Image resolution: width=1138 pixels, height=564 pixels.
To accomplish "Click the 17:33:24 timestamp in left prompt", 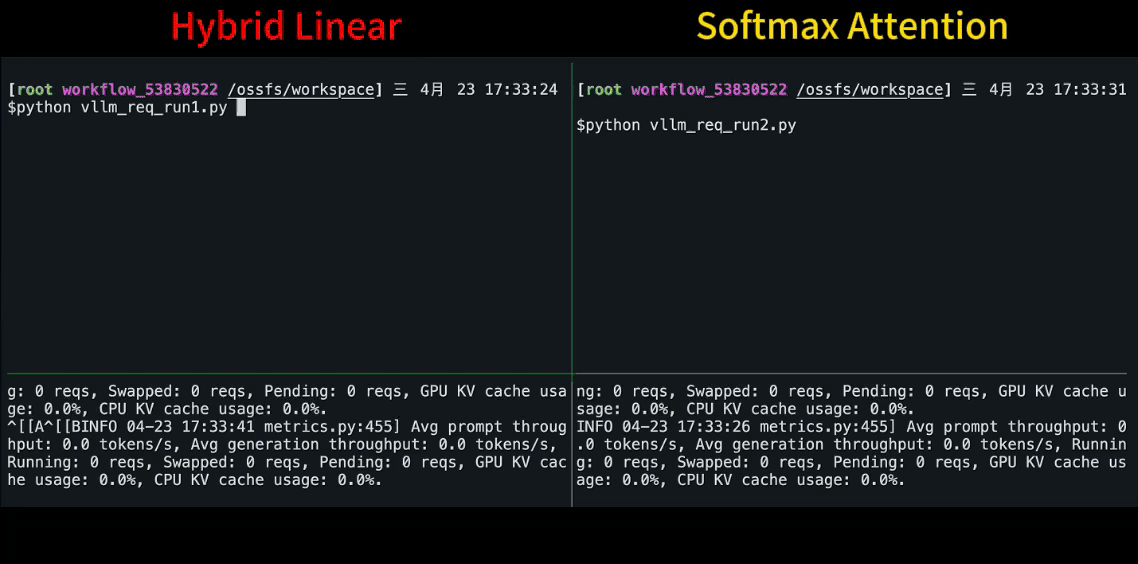I will coord(521,90).
